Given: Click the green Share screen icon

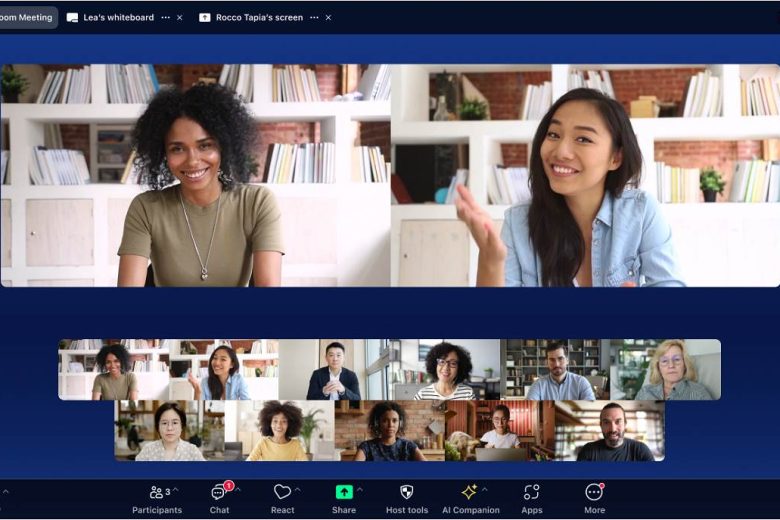Looking at the screenshot, I should click(343, 492).
